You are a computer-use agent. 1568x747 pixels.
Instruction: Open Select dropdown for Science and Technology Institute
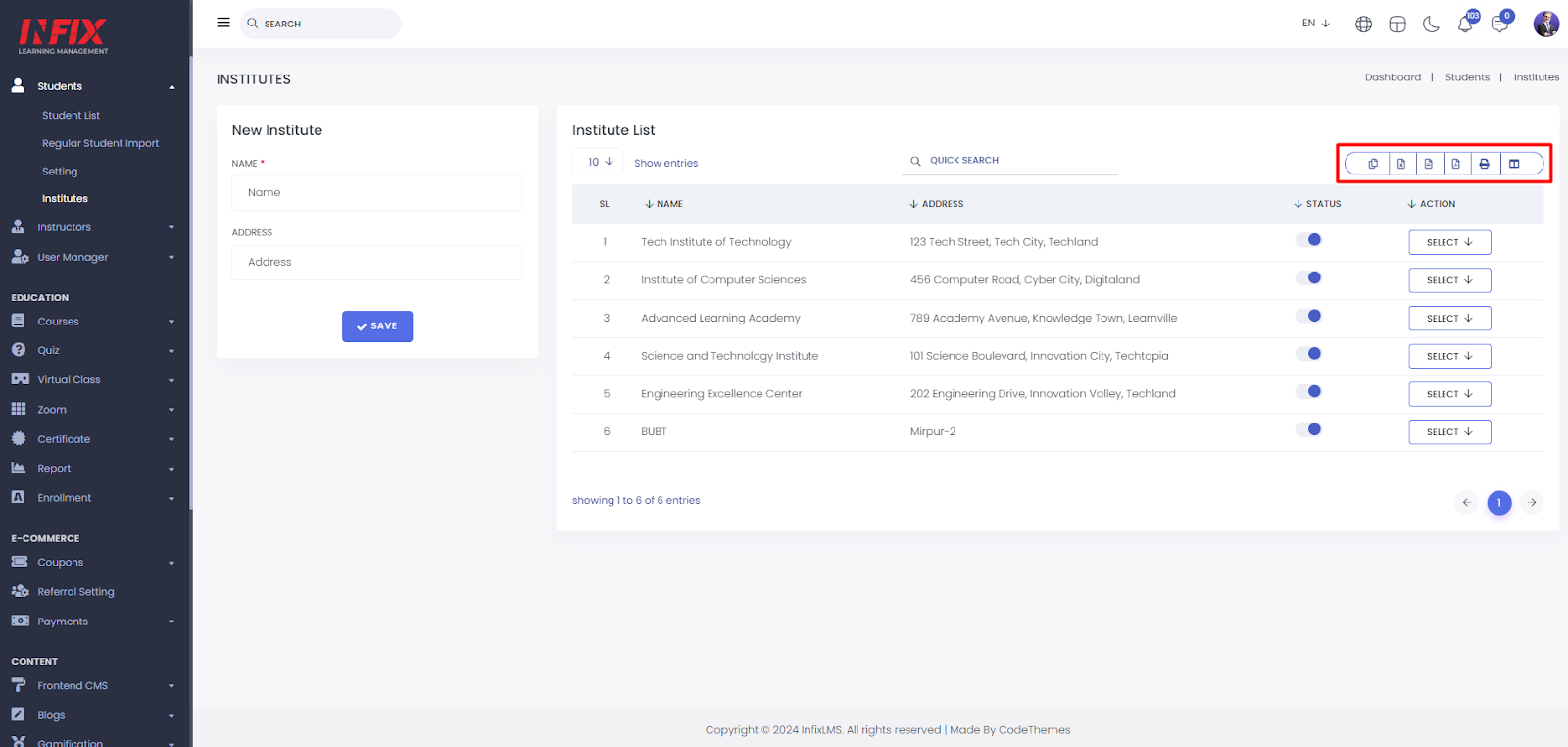point(1449,356)
